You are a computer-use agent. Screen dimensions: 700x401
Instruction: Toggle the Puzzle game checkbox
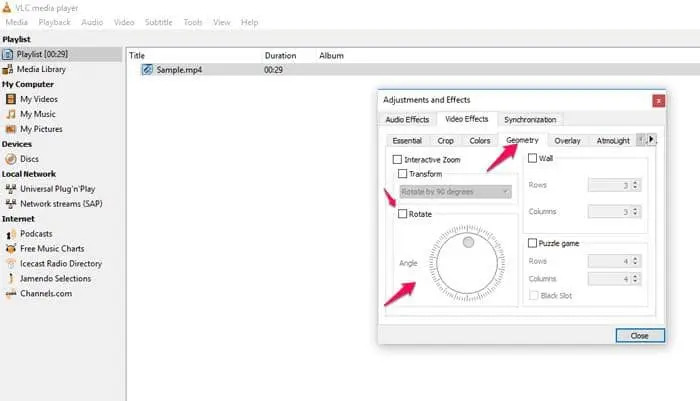coord(532,243)
